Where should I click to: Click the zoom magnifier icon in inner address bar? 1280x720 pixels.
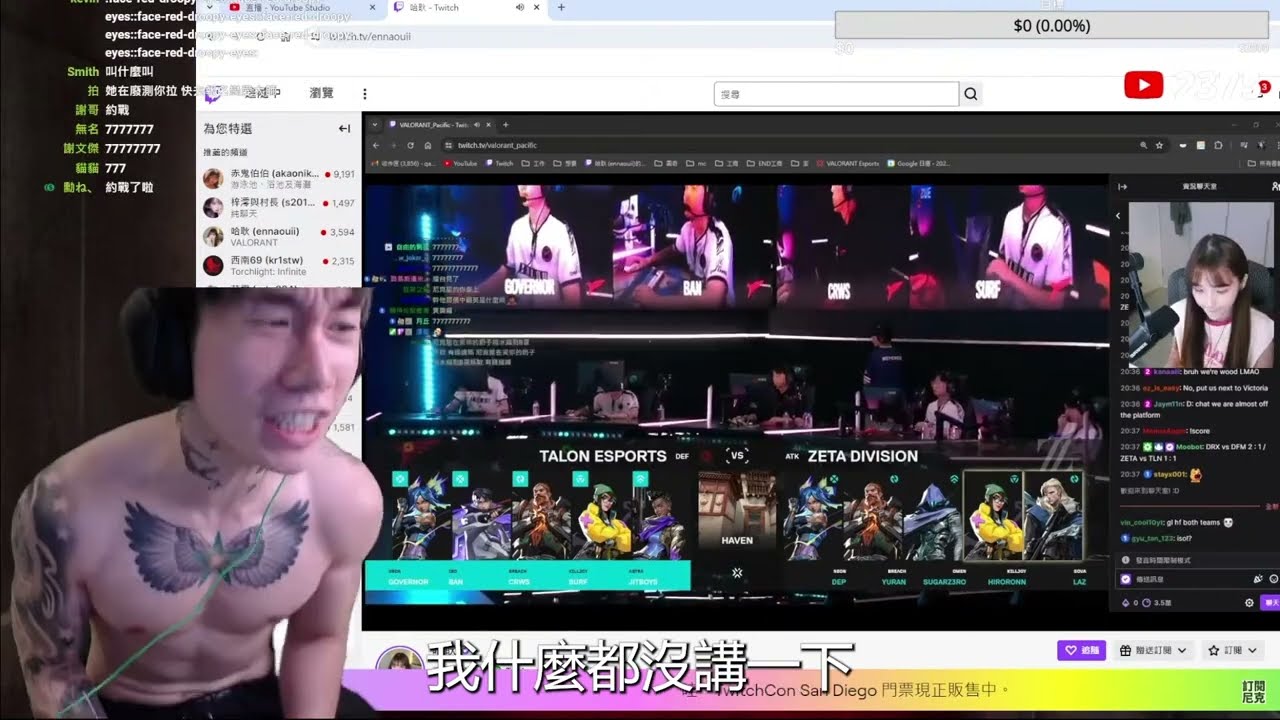coord(1142,145)
